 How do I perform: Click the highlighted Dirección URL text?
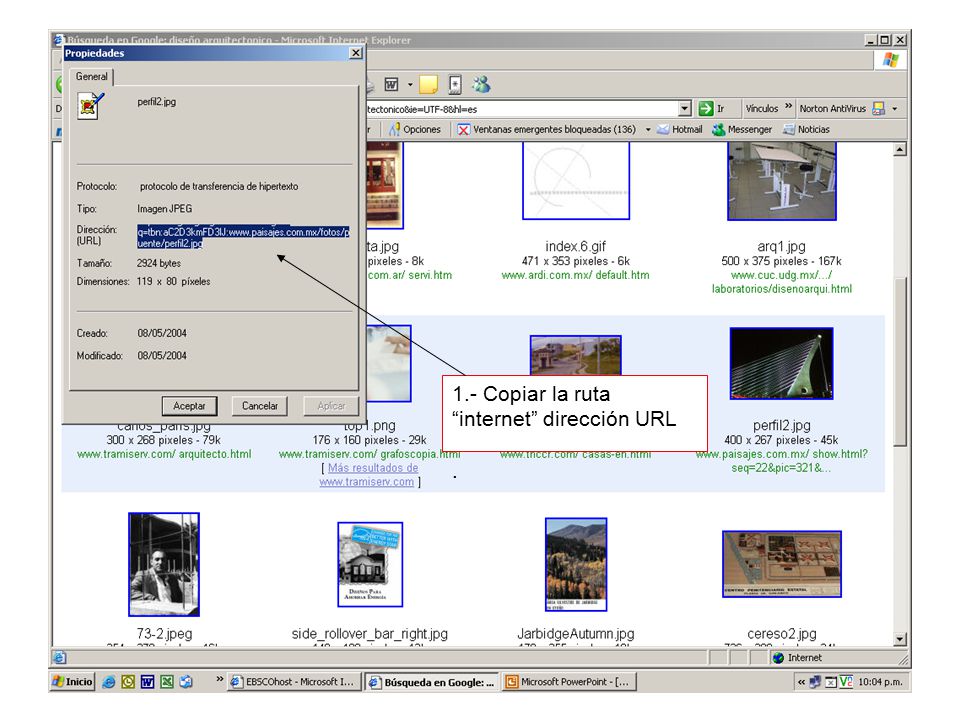[243, 238]
